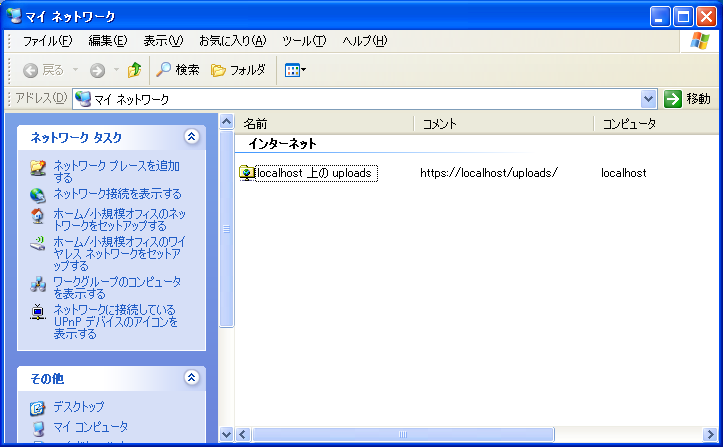Open the ツール(T) menu
Viewport: 723px width, 447px height.
[x=304, y=41]
